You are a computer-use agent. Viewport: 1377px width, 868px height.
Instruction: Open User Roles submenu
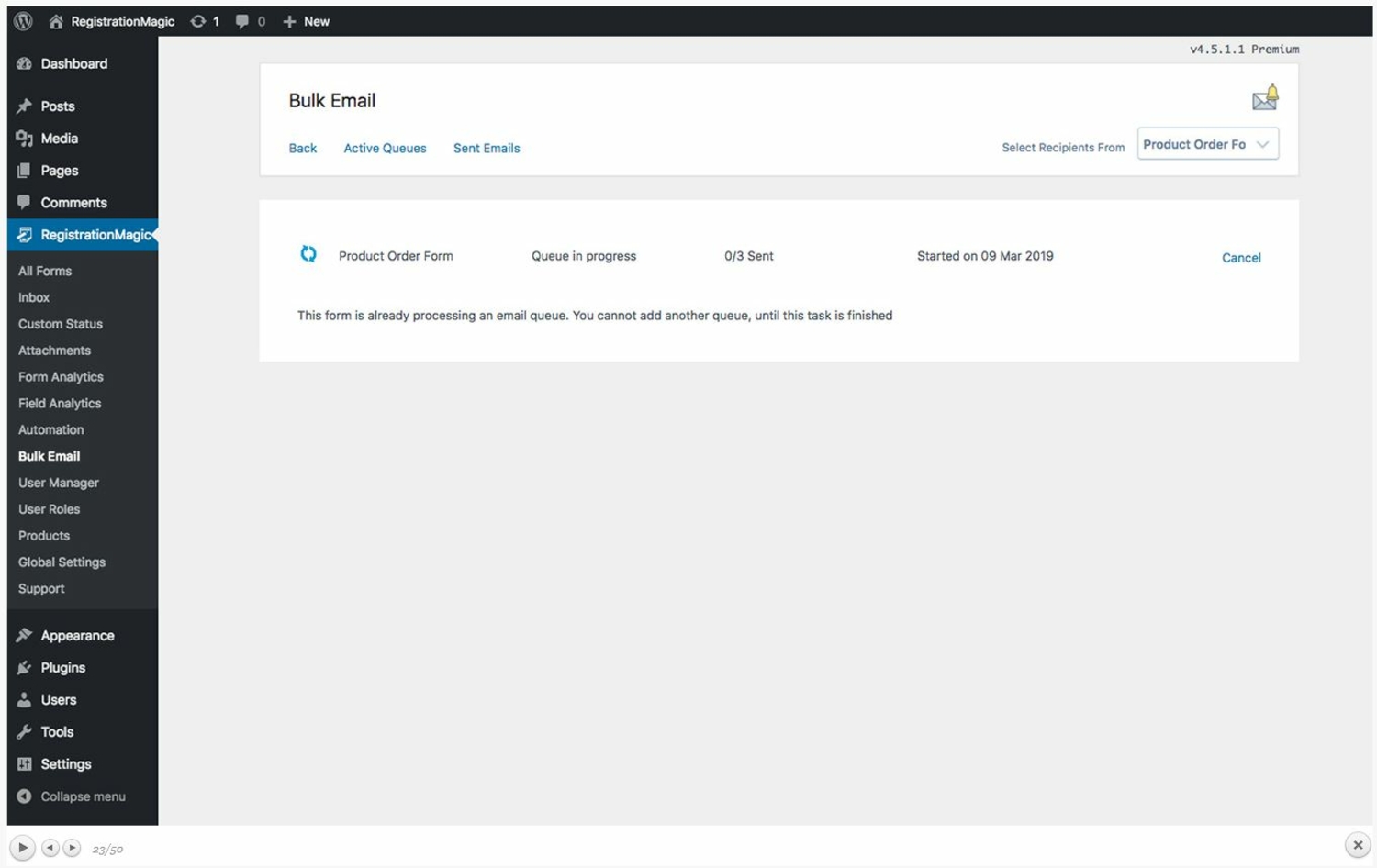pos(49,509)
